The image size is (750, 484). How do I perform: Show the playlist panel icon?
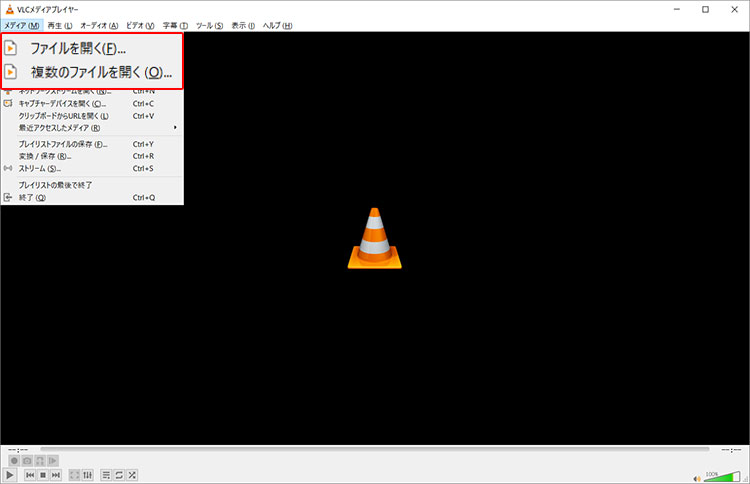[x=107, y=474]
